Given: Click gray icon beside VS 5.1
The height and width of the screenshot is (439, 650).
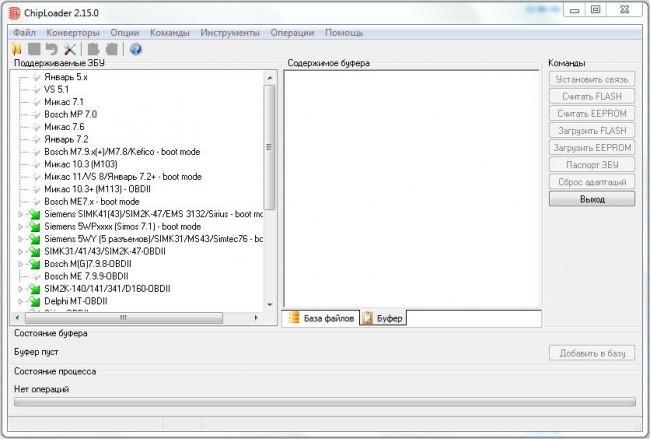Looking at the screenshot, I should click(36, 90).
